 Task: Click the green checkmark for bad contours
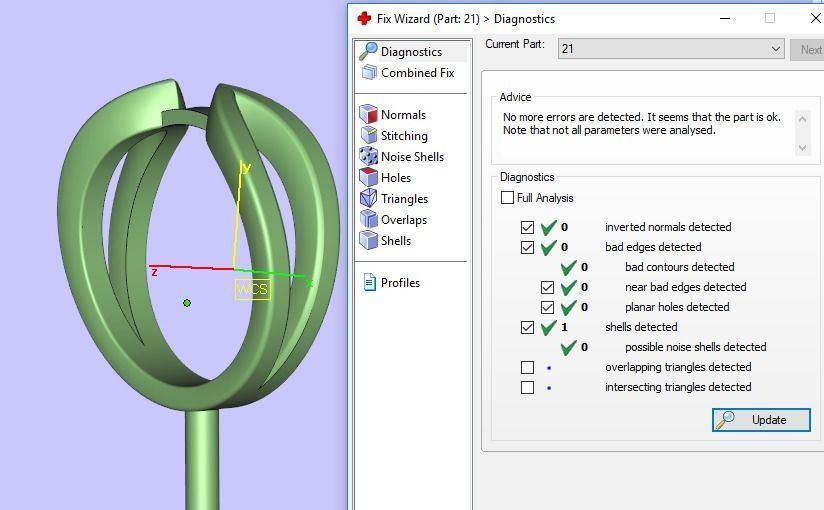(568, 267)
